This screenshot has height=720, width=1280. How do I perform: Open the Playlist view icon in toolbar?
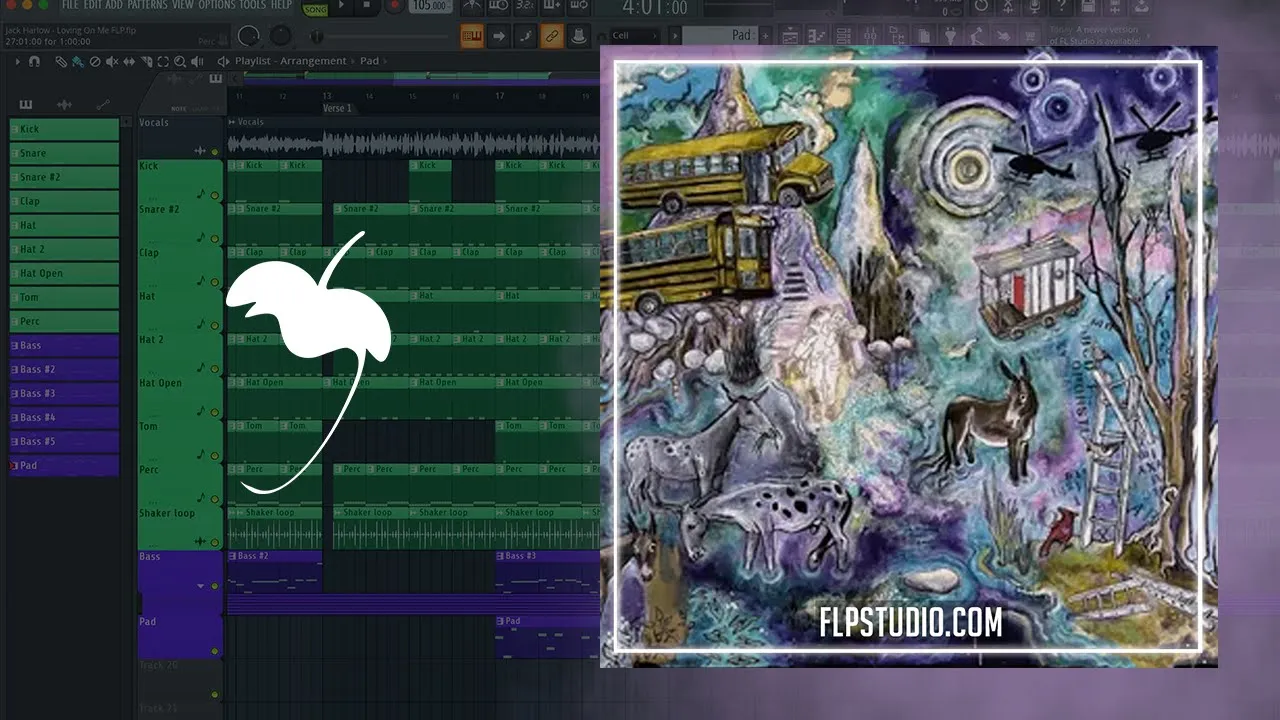(x=790, y=35)
